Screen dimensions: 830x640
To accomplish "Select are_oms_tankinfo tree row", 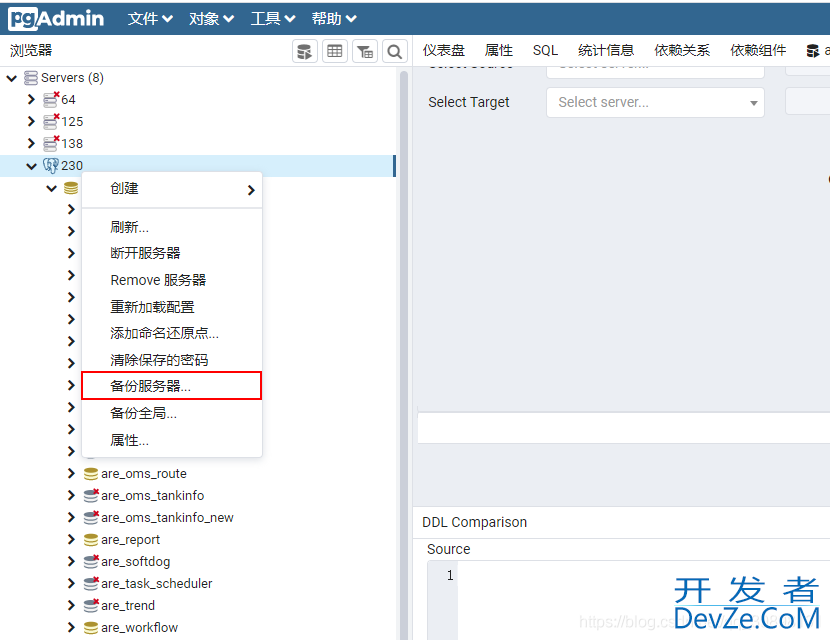I will [x=199, y=495].
